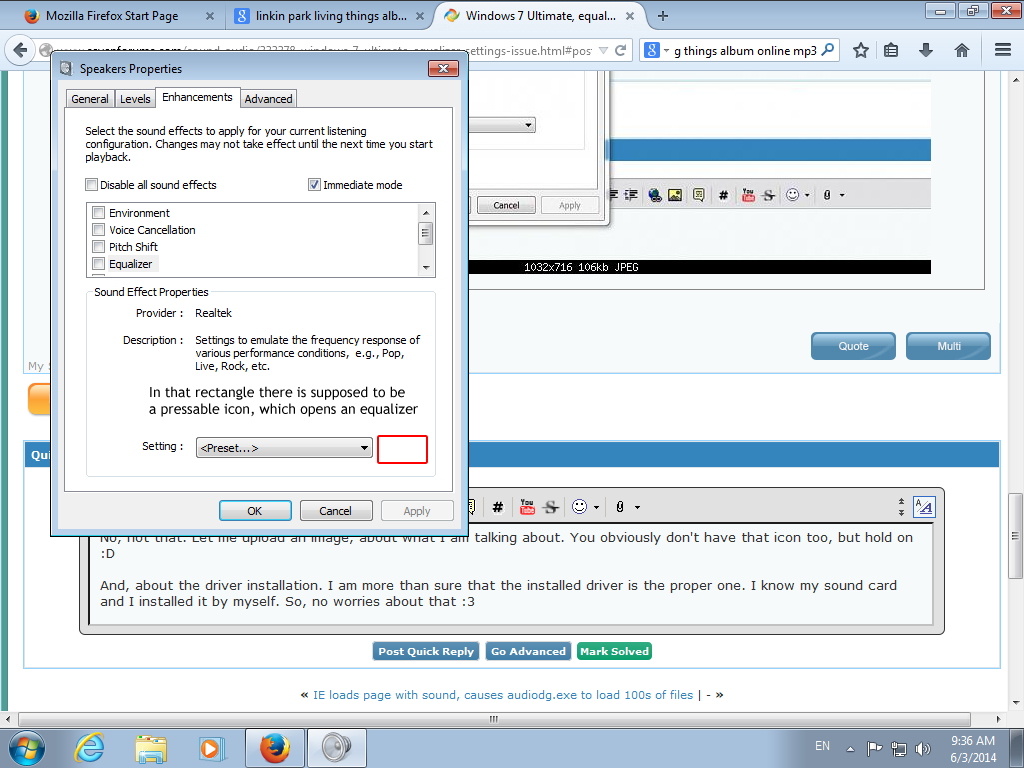The height and width of the screenshot is (768, 1024).
Task: Go to Firefox home page icon
Action: pos(961,50)
